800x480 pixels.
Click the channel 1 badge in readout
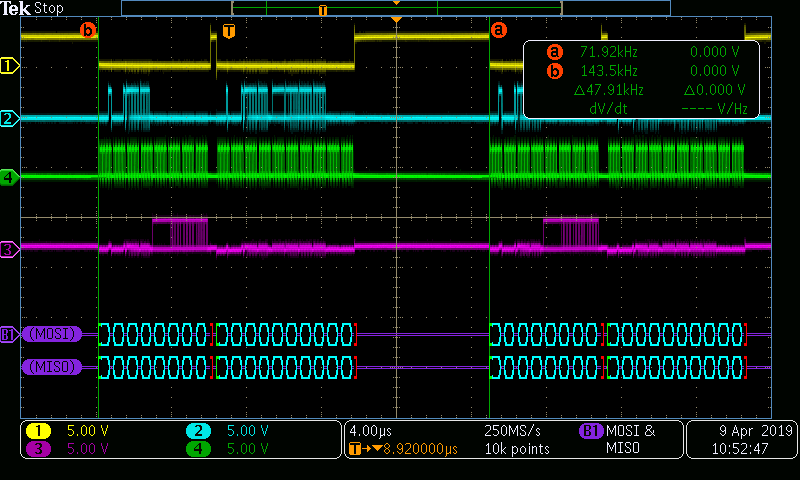(x=38, y=431)
